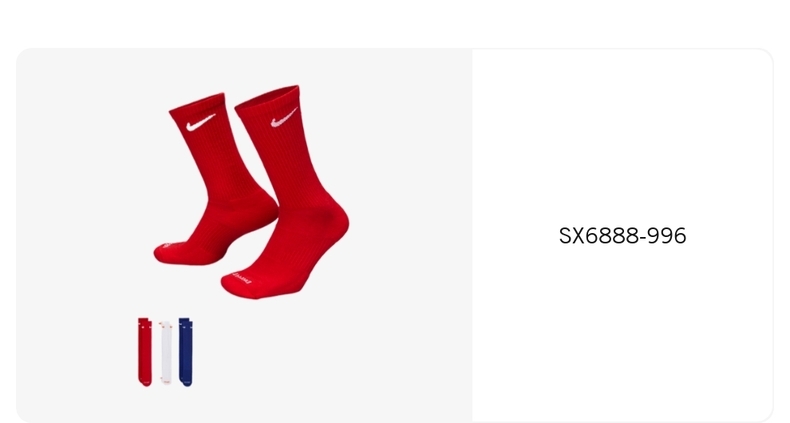
Task: Click the top cuff of blue thumbnail sock
Action: click(x=184, y=322)
